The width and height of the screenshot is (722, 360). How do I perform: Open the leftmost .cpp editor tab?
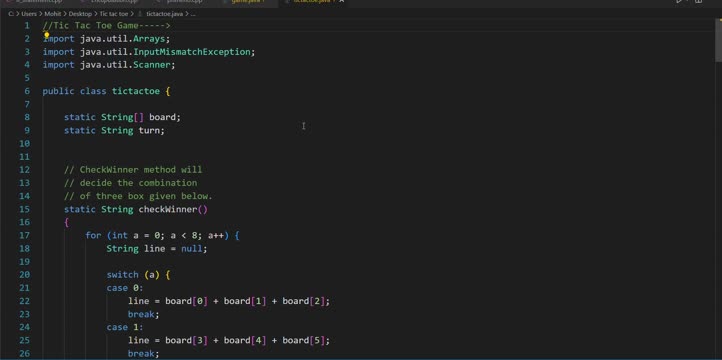tap(38, 1)
